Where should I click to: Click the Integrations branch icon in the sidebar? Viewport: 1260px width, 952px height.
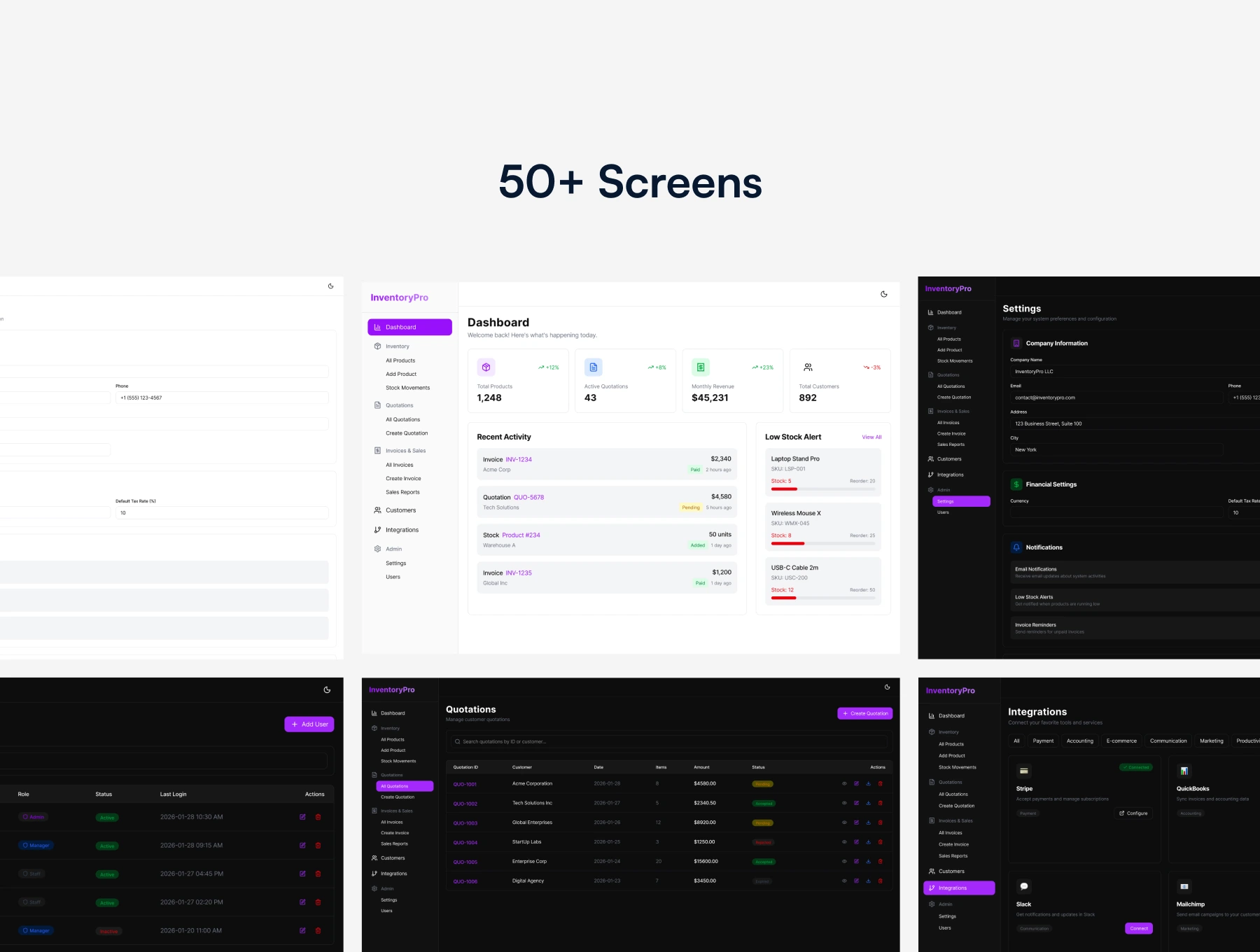tap(378, 530)
